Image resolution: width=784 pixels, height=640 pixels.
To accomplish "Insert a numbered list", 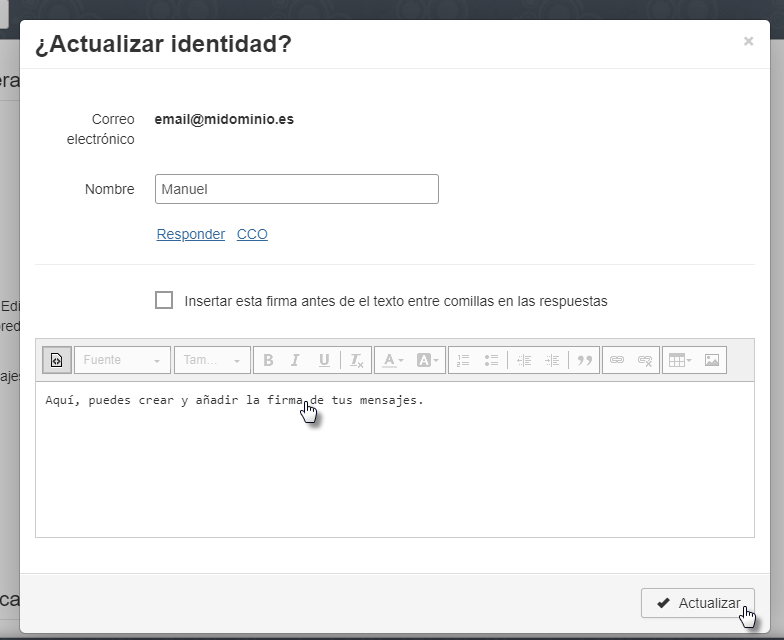I will click(x=462, y=360).
